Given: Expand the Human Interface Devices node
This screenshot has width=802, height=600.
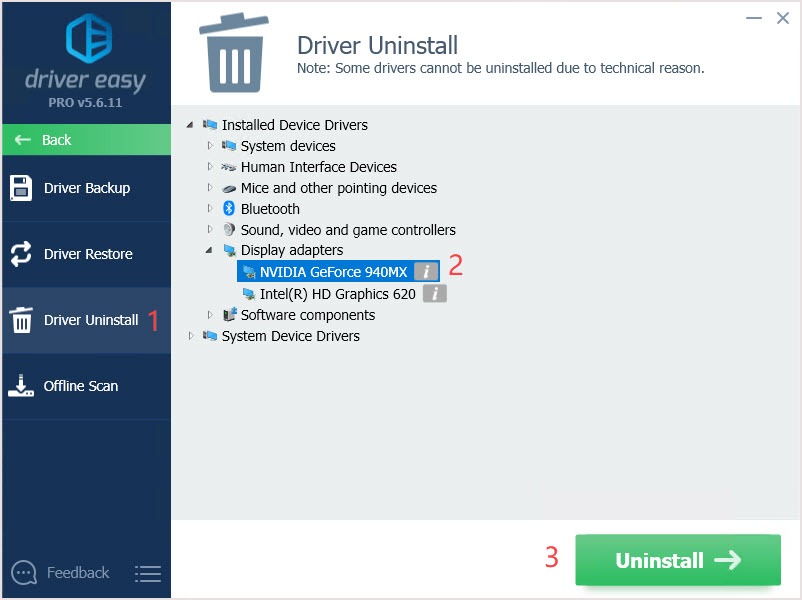Looking at the screenshot, I should [210, 167].
